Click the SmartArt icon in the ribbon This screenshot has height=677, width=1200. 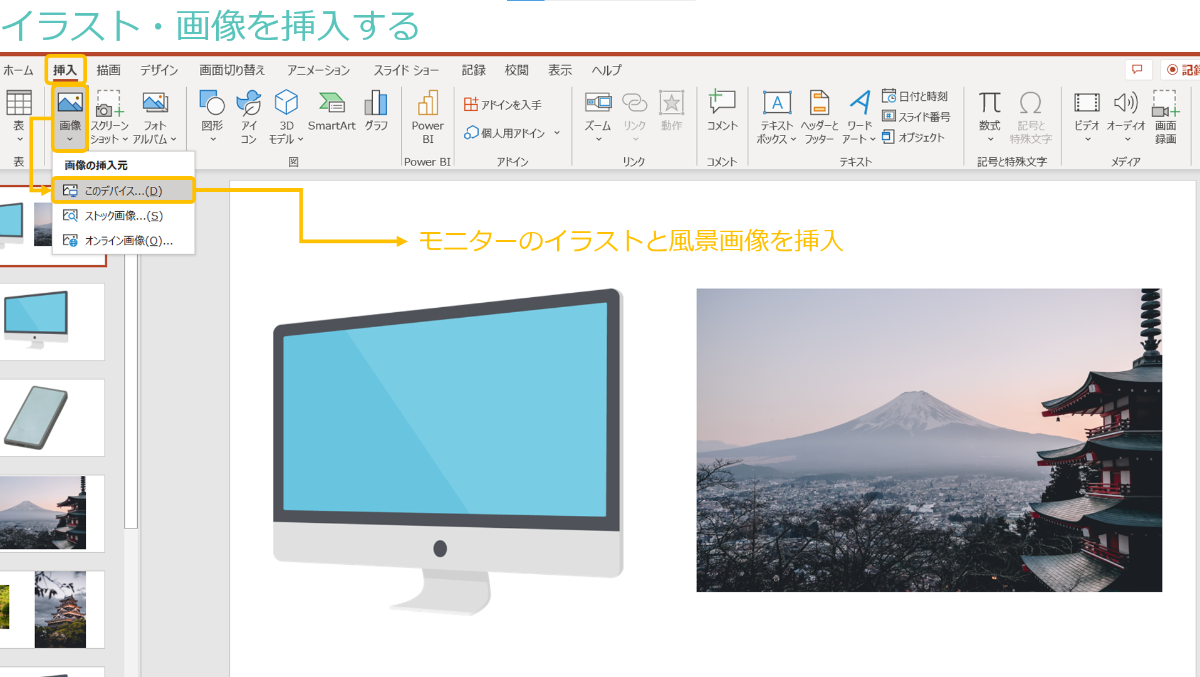tap(331, 110)
